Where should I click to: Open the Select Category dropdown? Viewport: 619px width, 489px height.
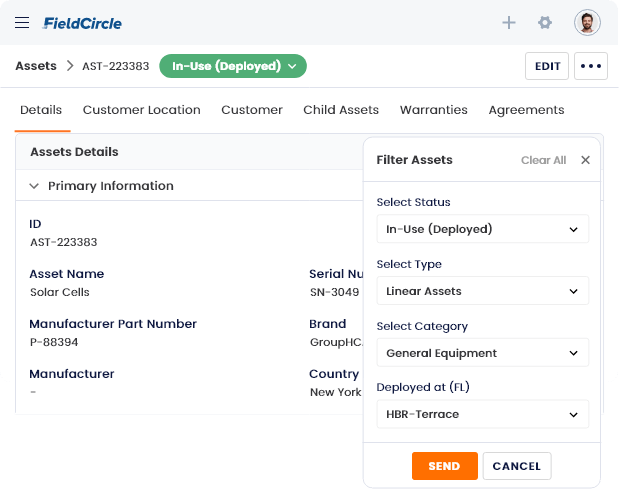coord(482,353)
